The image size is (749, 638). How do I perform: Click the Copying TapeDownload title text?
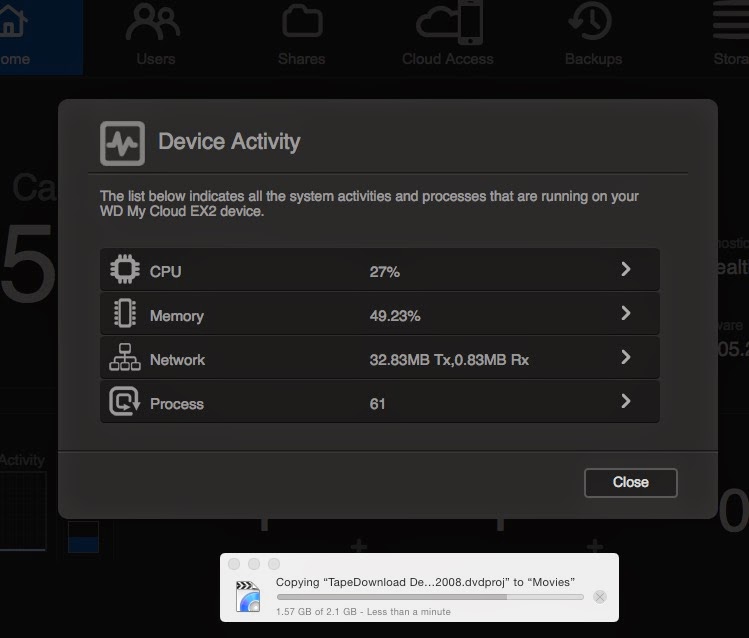(425, 582)
